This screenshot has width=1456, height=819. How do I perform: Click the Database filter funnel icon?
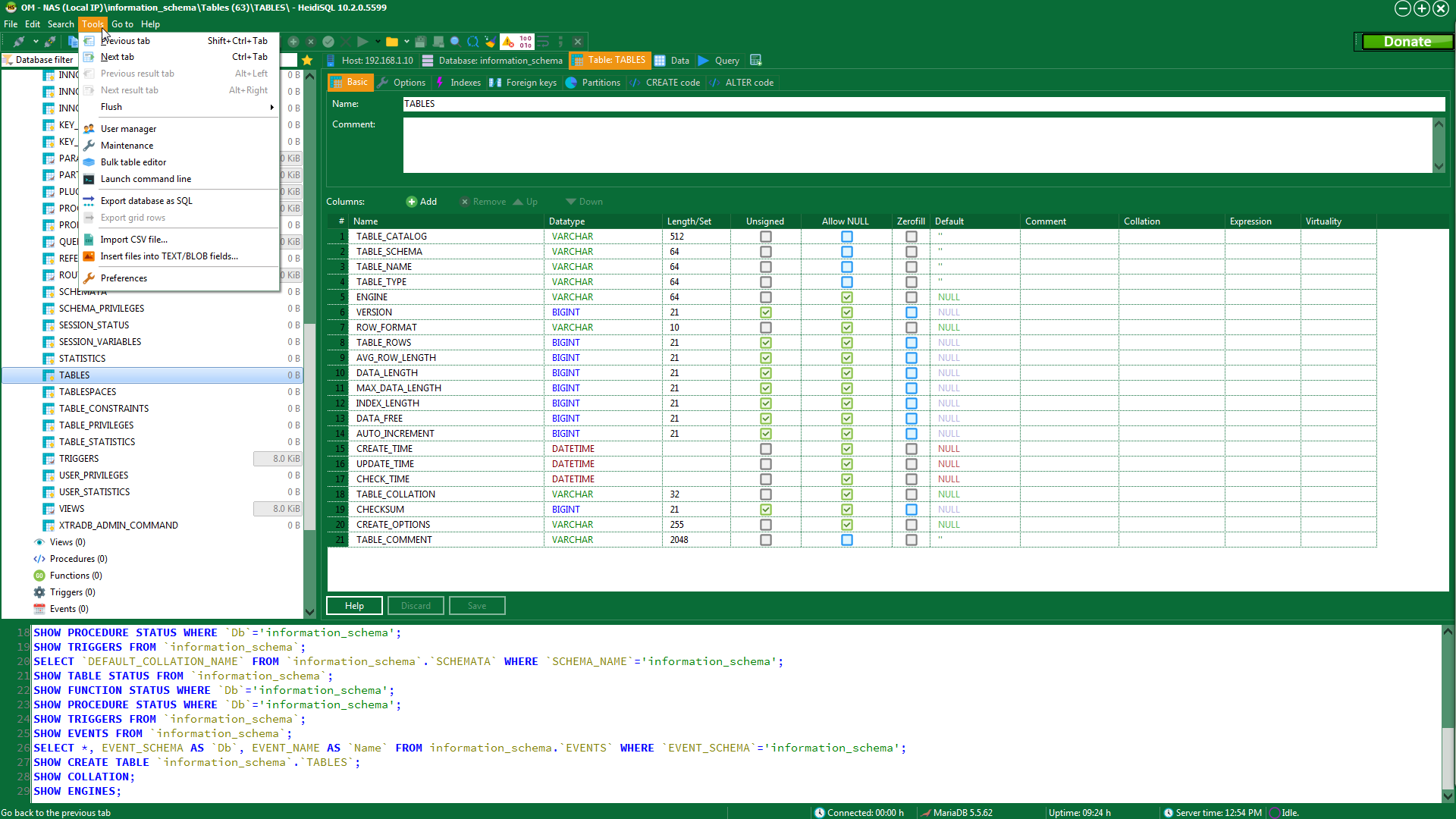[x=8, y=60]
